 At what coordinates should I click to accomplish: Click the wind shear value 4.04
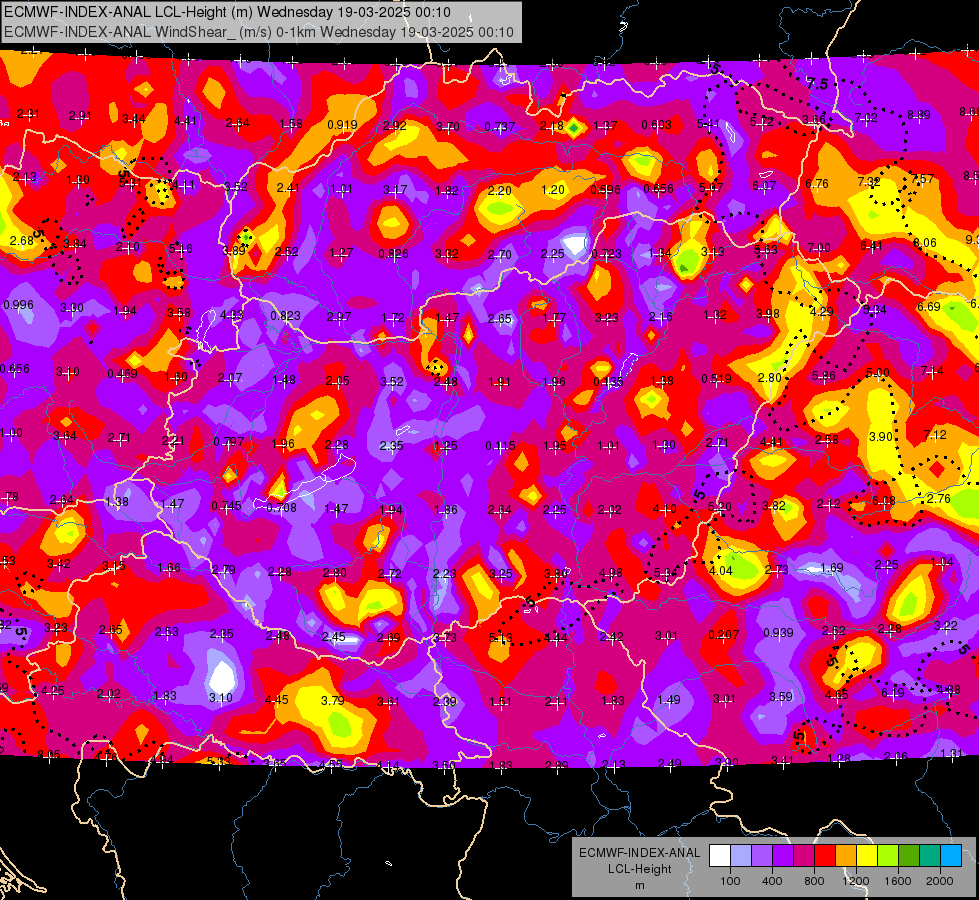pyautogui.click(x=721, y=570)
